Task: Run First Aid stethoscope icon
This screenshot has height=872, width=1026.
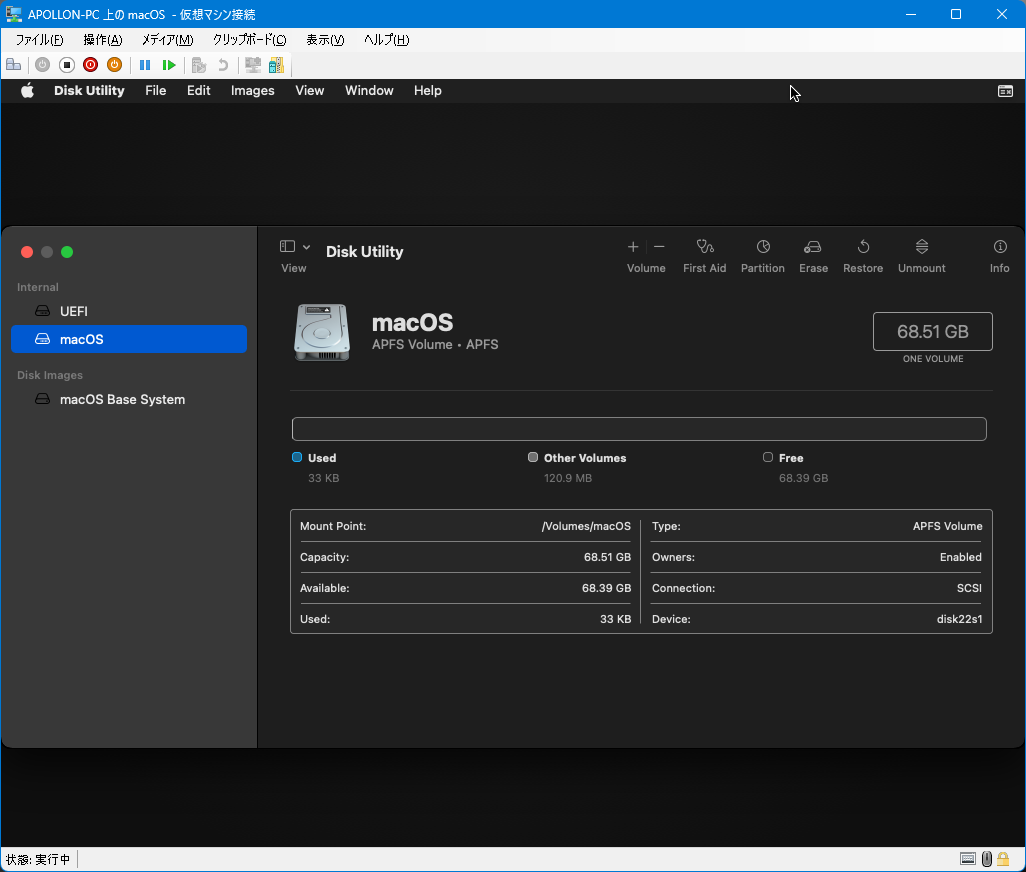Action: [705, 247]
